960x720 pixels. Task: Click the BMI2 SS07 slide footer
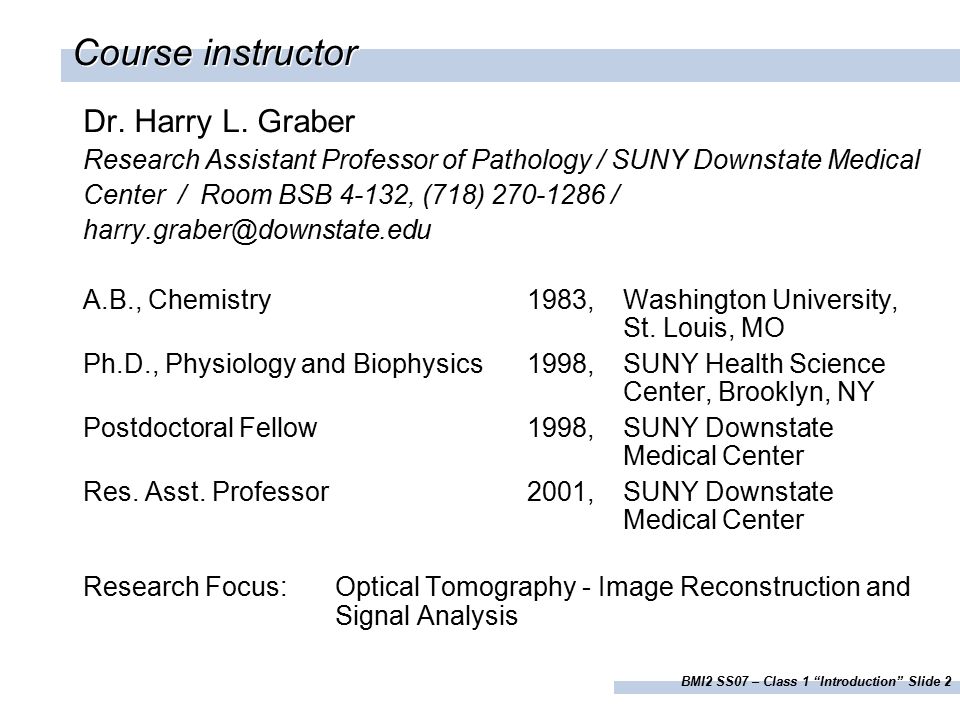click(x=816, y=681)
